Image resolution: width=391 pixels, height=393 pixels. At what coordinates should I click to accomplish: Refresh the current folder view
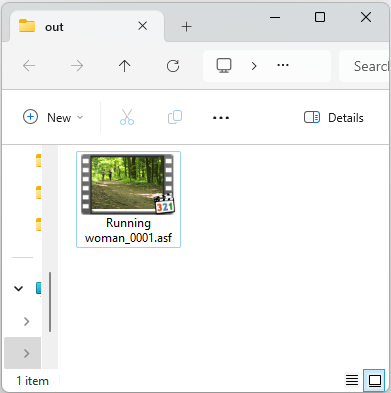click(173, 66)
